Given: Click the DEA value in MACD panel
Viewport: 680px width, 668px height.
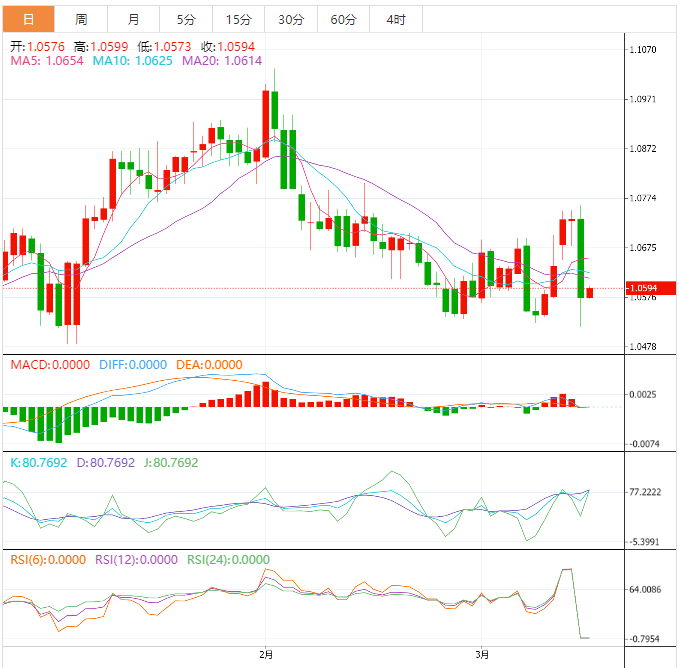Looking at the screenshot, I should [x=208, y=365].
